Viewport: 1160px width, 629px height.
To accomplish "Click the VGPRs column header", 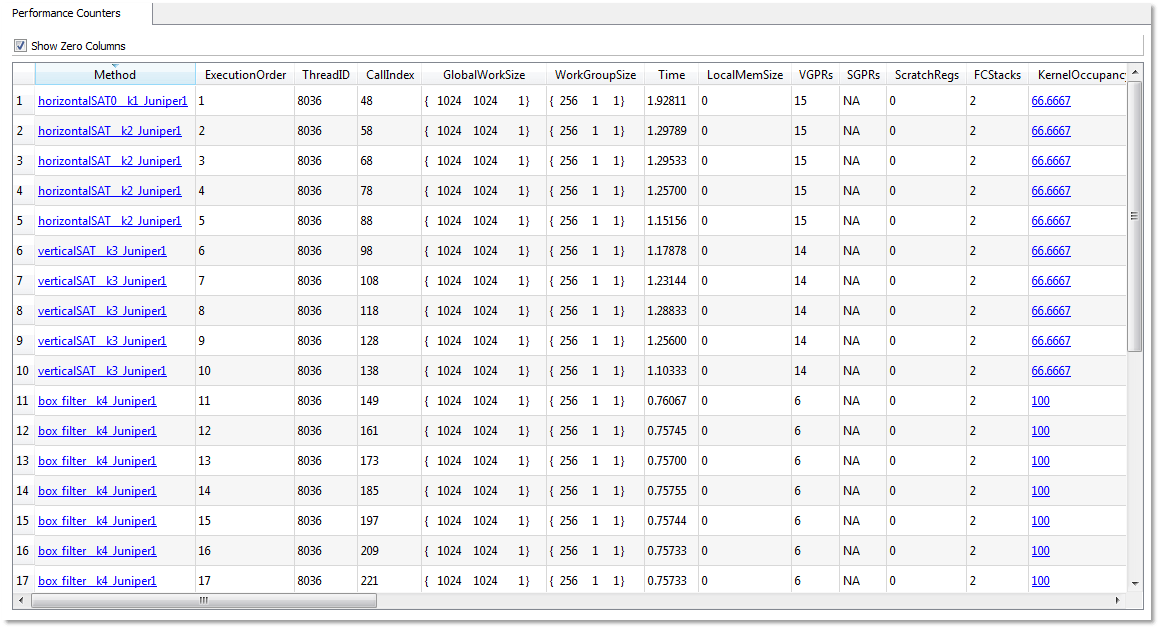I will (x=815, y=75).
